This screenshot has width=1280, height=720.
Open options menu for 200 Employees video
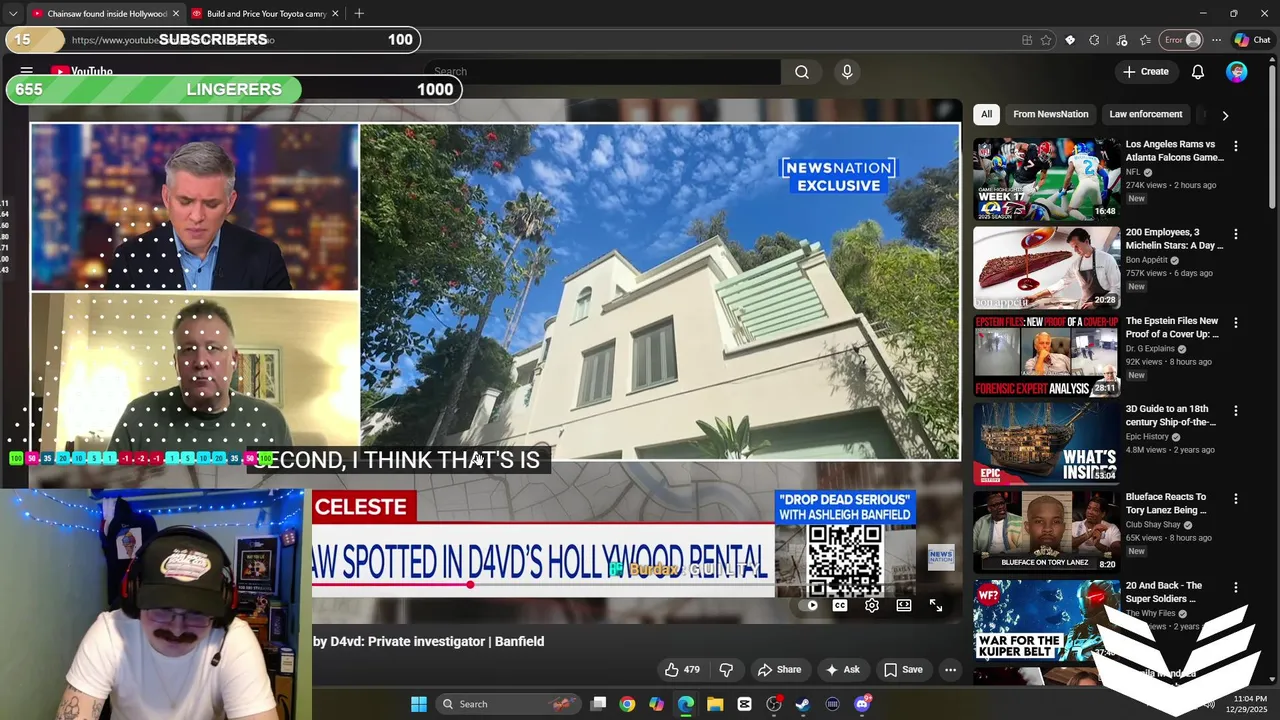point(1236,234)
